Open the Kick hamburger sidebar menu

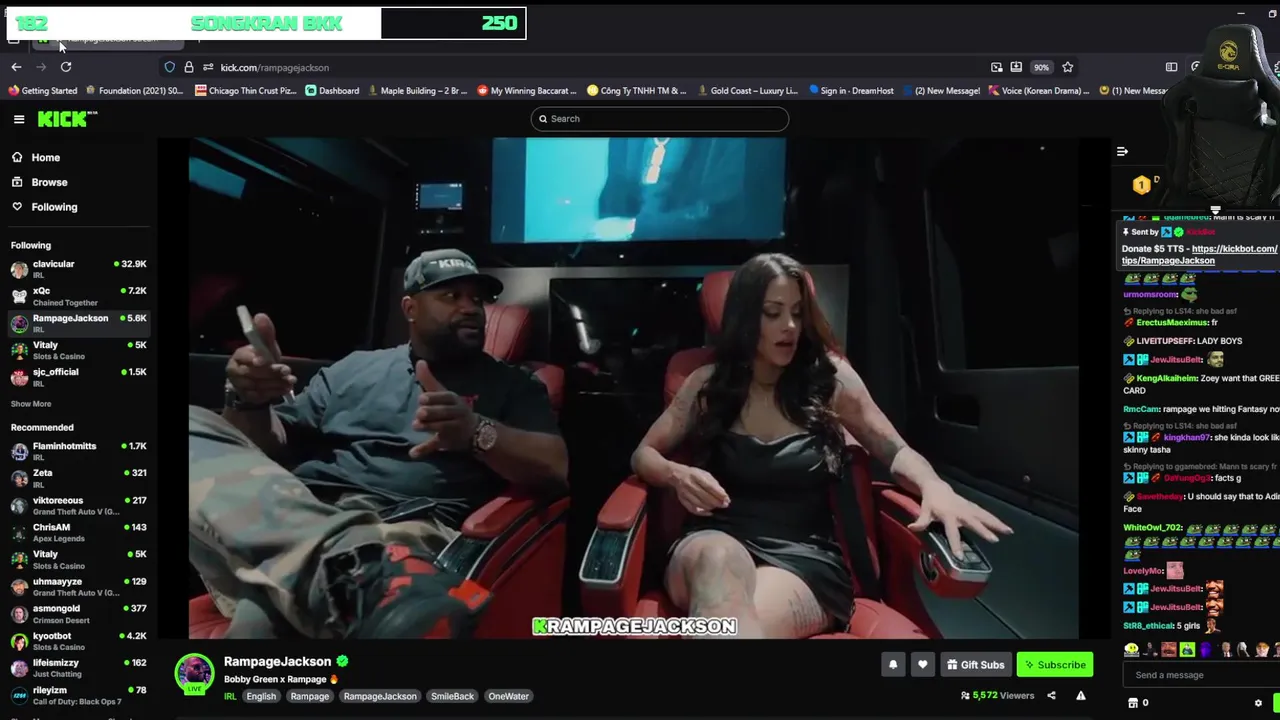(x=19, y=119)
